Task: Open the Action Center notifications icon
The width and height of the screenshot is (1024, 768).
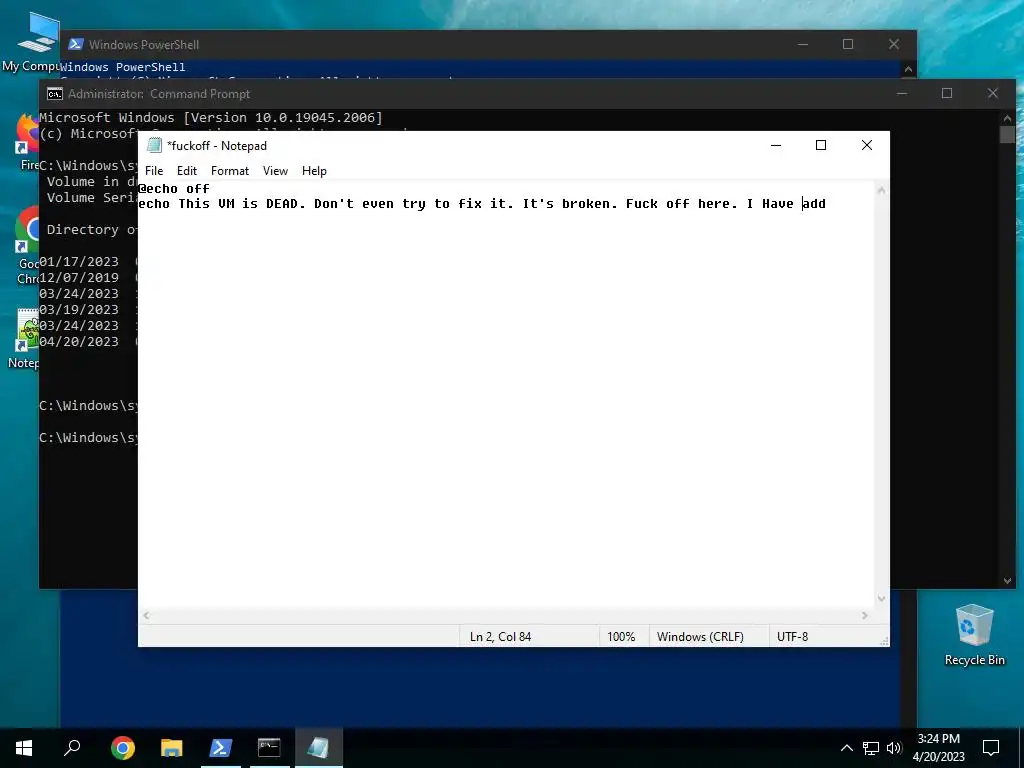Action: (991, 748)
